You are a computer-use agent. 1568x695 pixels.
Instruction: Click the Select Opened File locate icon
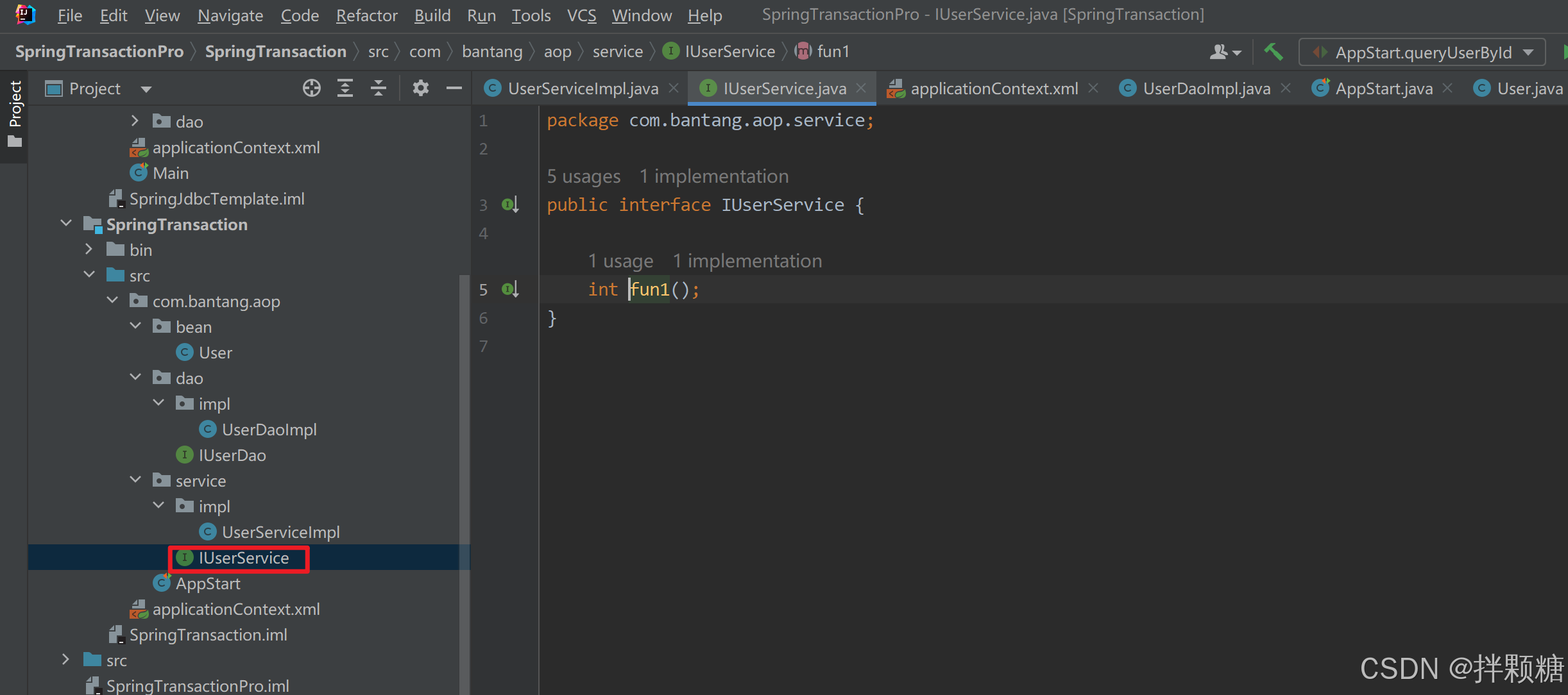[312, 88]
